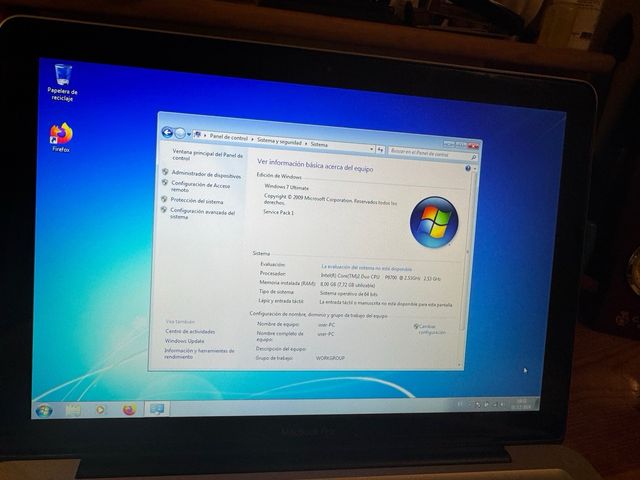Go to the Sistema y seguridad breadcrumb
The width and height of the screenshot is (640, 480).
click(279, 142)
